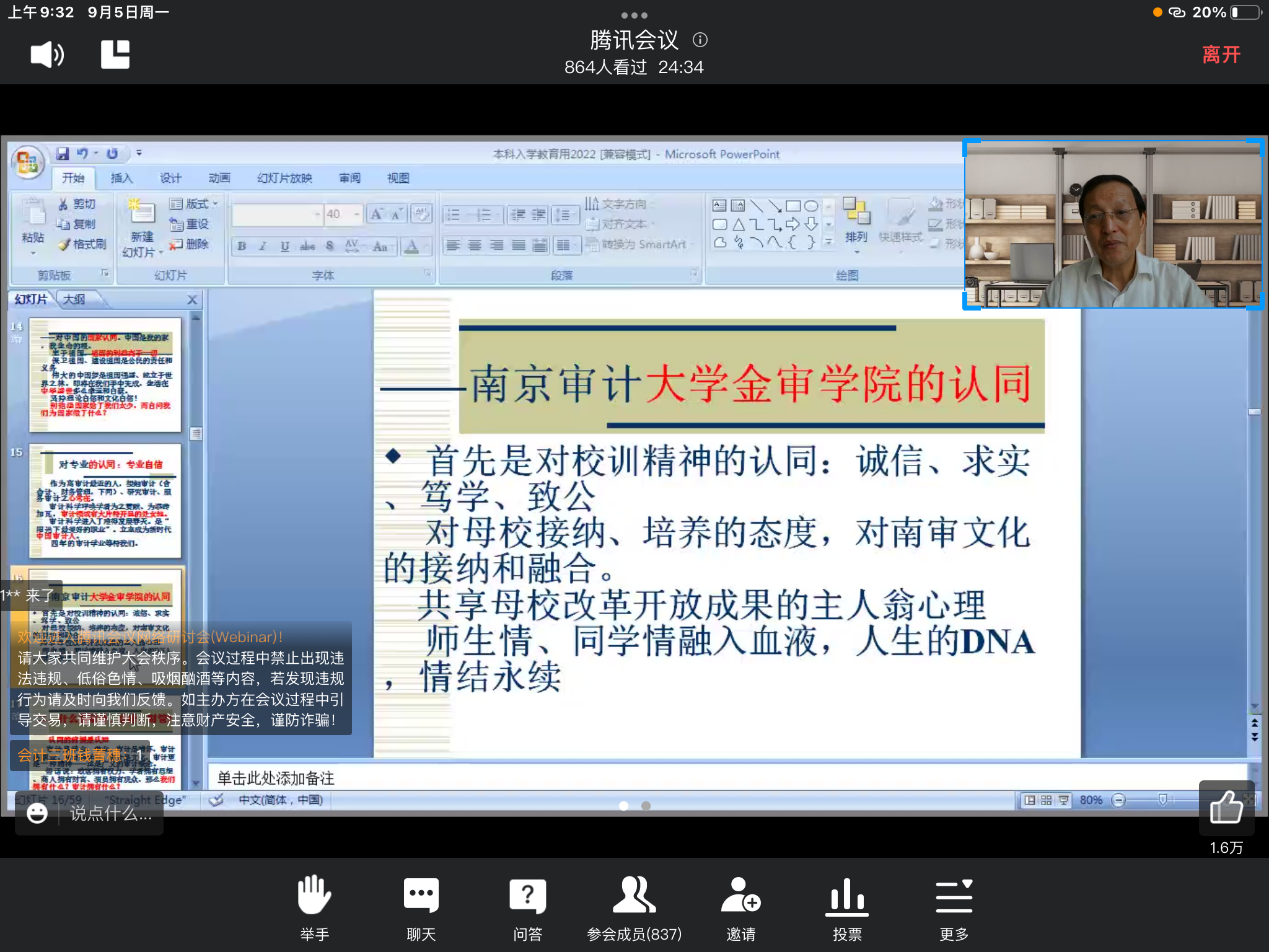Mute the meeting speaker audio
The height and width of the screenshot is (952, 1269).
[47, 54]
